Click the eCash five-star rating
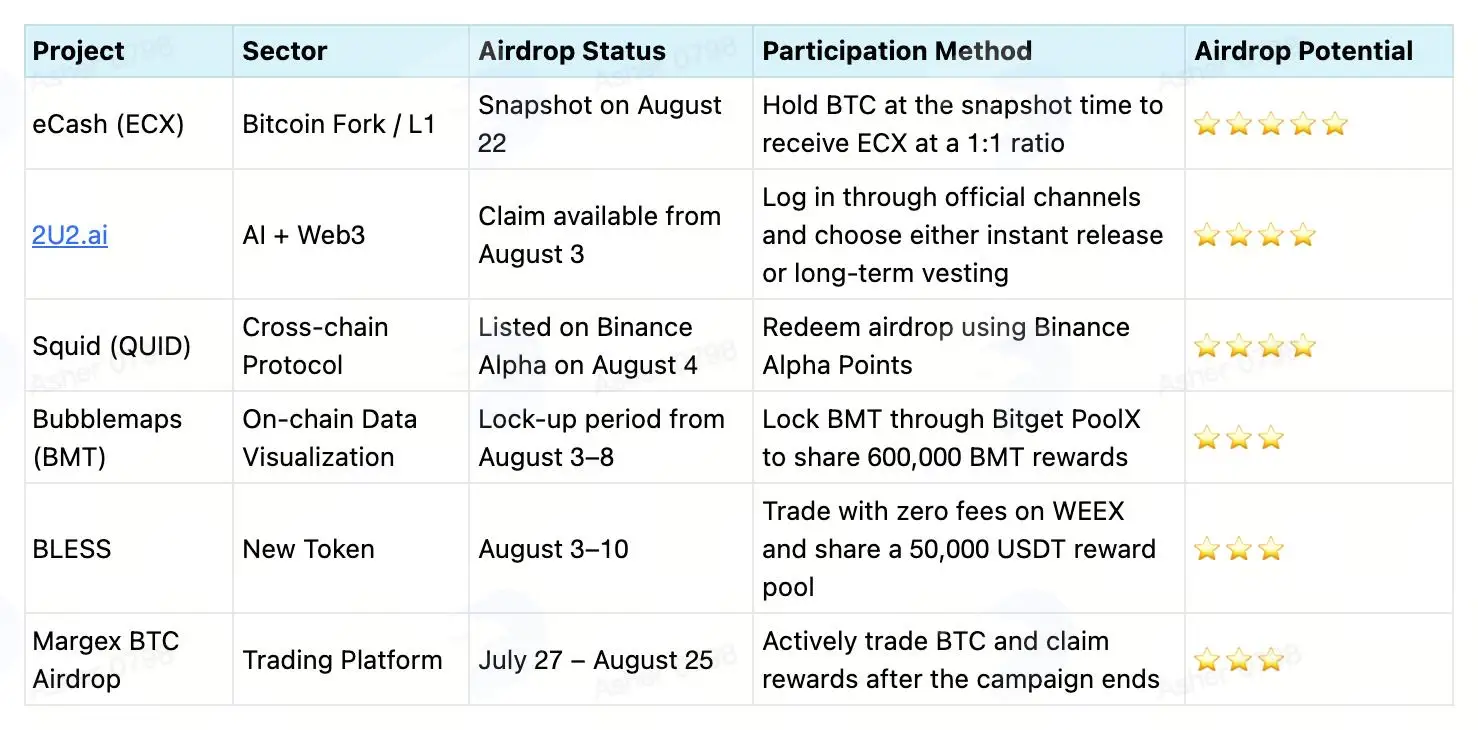Viewport: 1478px width, 730px height. [1271, 124]
